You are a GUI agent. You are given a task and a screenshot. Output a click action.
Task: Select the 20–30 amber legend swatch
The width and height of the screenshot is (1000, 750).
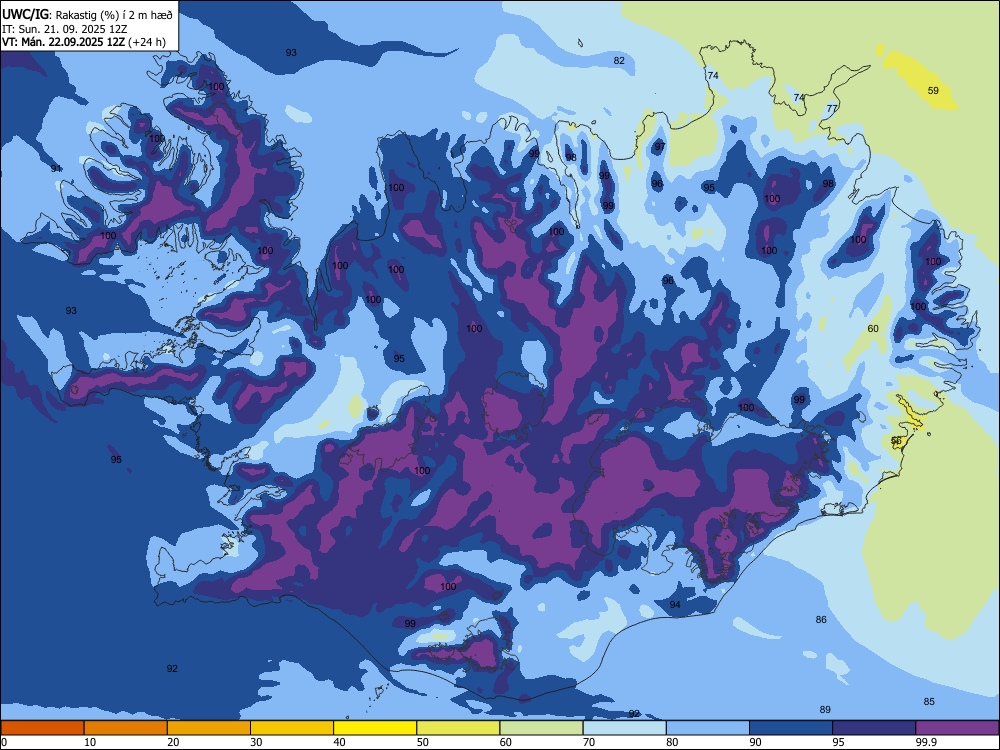click(209, 728)
